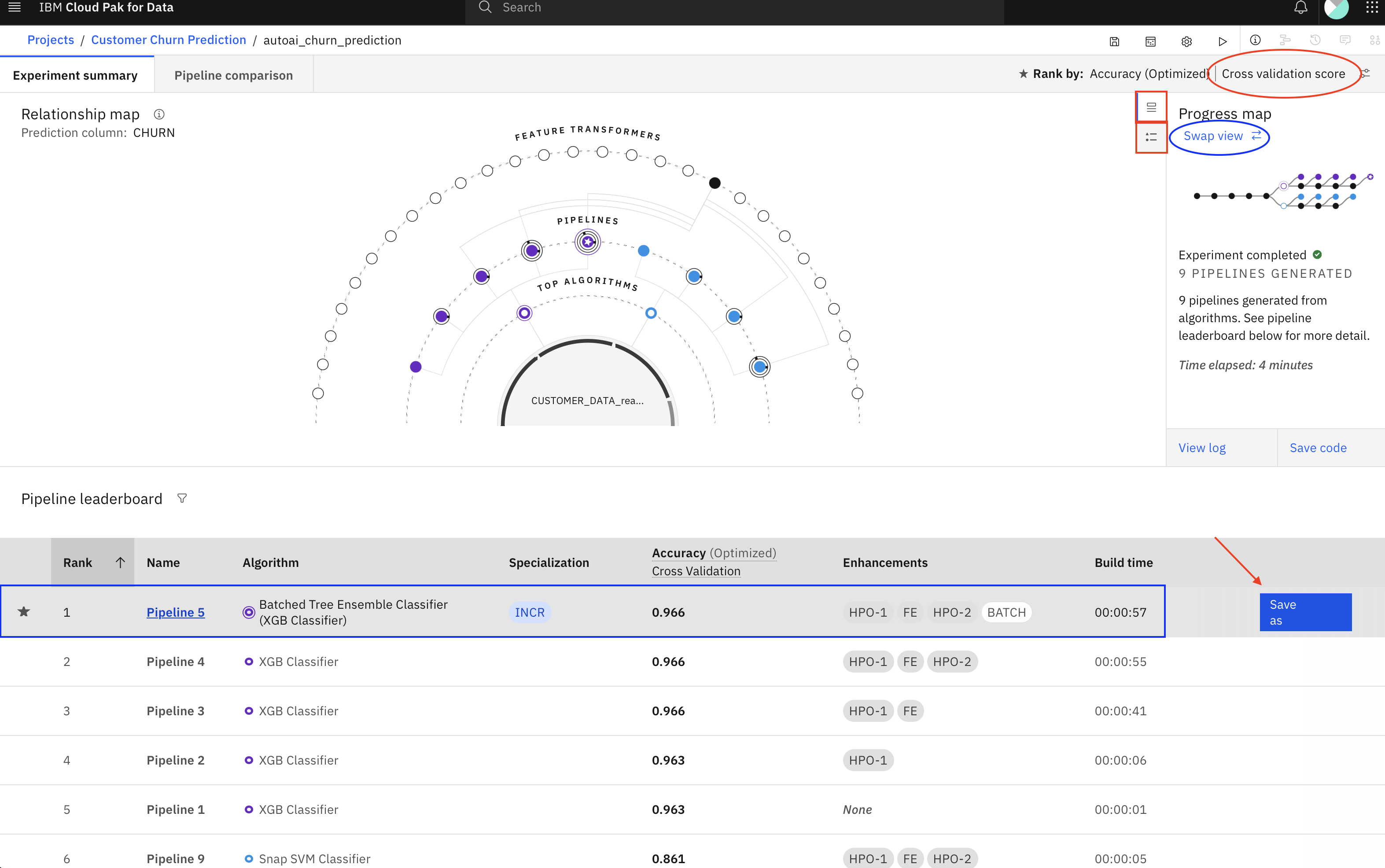Click the Save as button
The width and height of the screenshot is (1385, 868).
click(x=1305, y=612)
